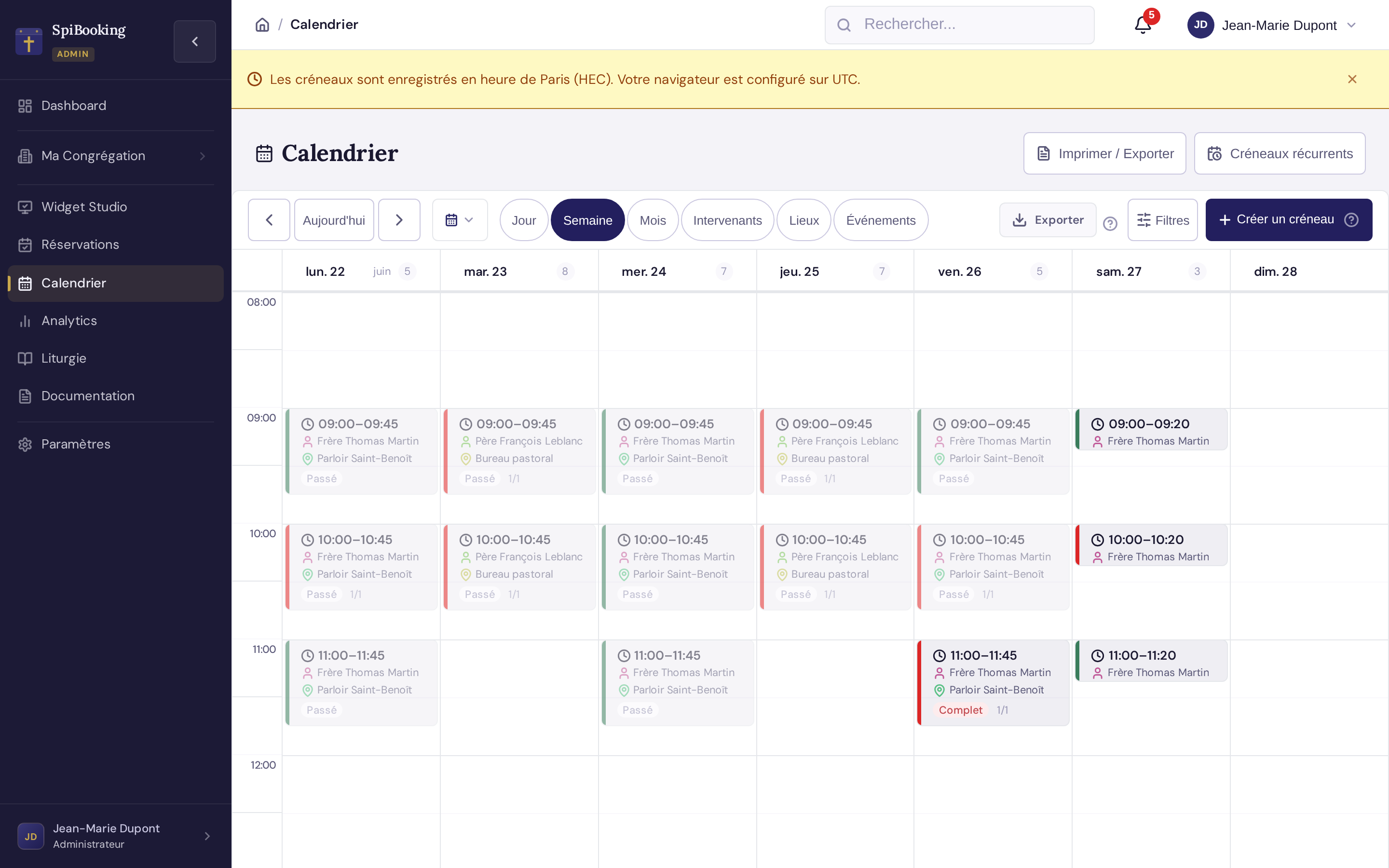This screenshot has width=1389, height=868.
Task: Click Calendrier breadcrumb text
Action: click(324, 25)
